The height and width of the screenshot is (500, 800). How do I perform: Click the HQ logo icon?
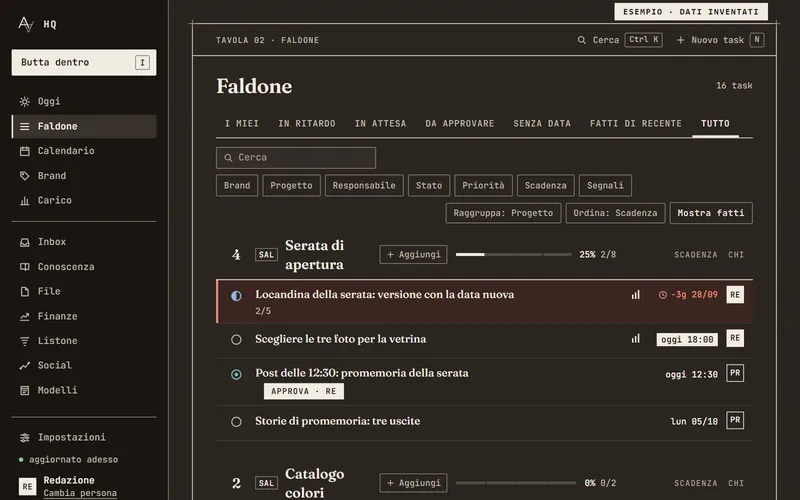(26, 24)
